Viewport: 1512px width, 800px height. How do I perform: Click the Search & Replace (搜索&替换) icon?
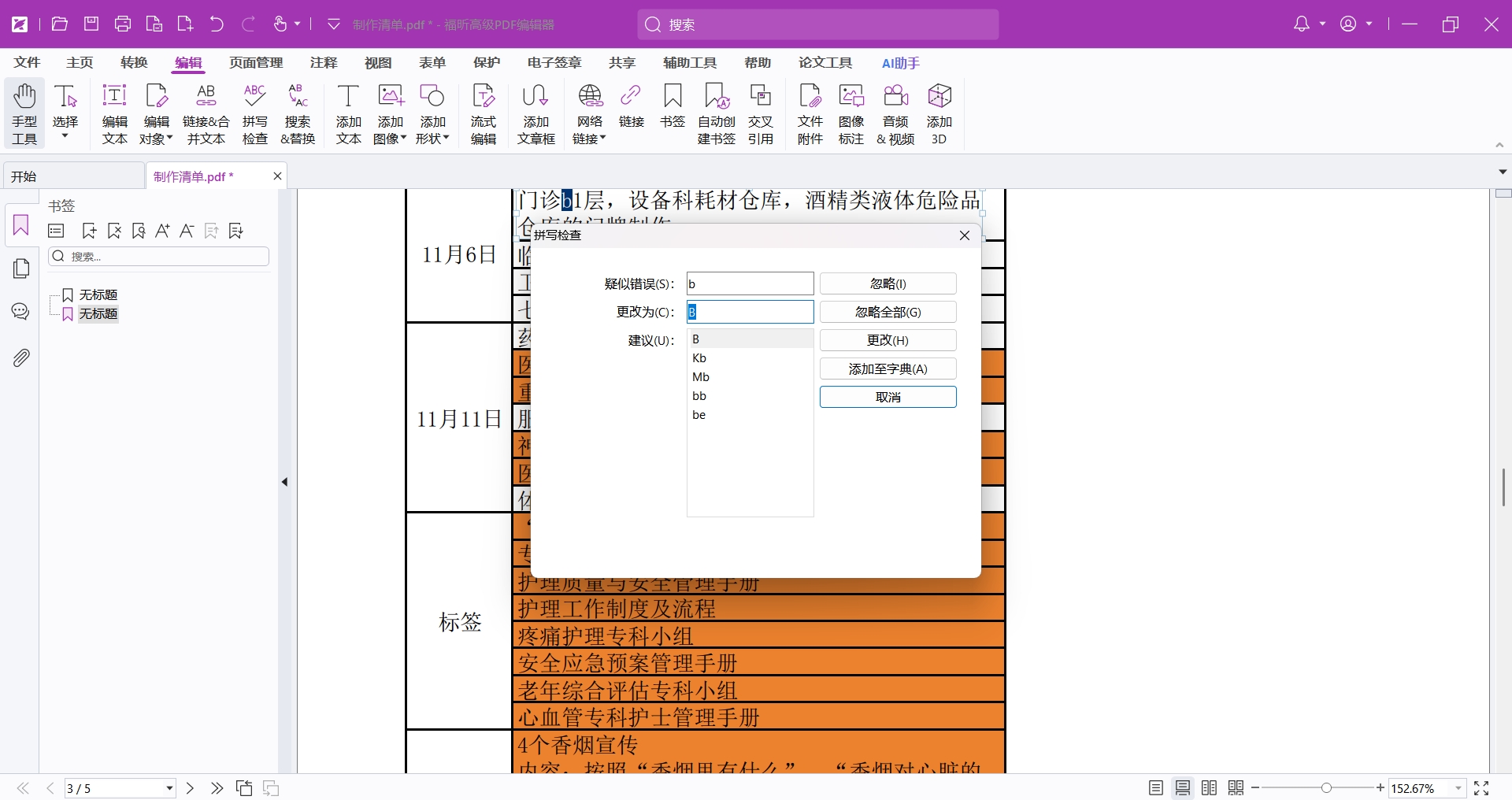(x=298, y=113)
